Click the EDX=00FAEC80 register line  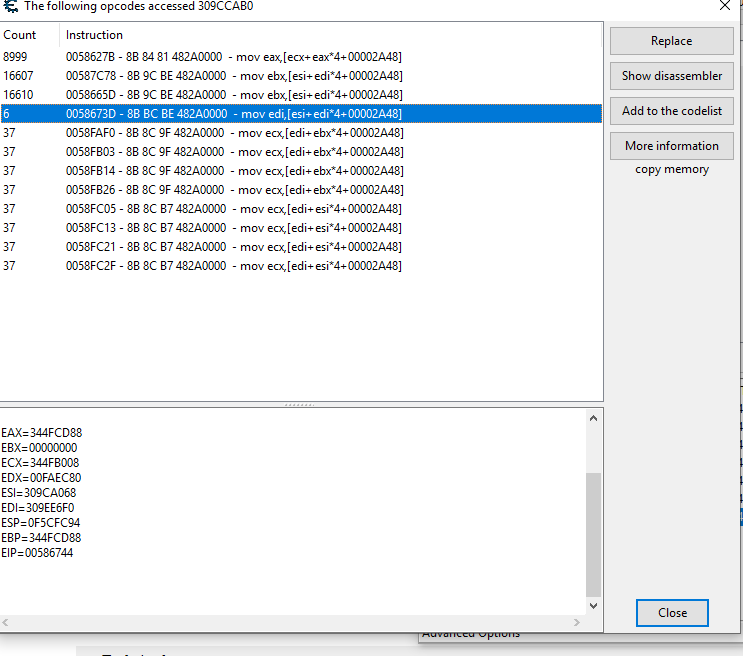41,478
